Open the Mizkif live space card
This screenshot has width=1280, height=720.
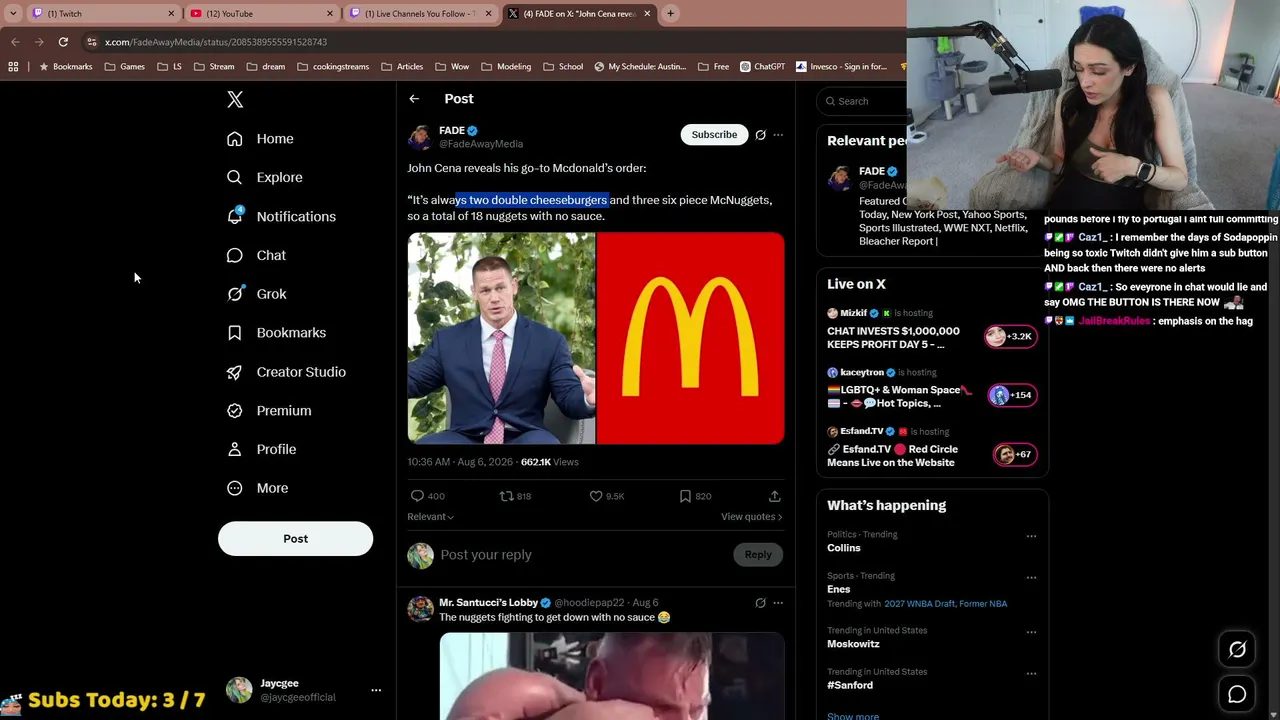pyautogui.click(x=932, y=330)
